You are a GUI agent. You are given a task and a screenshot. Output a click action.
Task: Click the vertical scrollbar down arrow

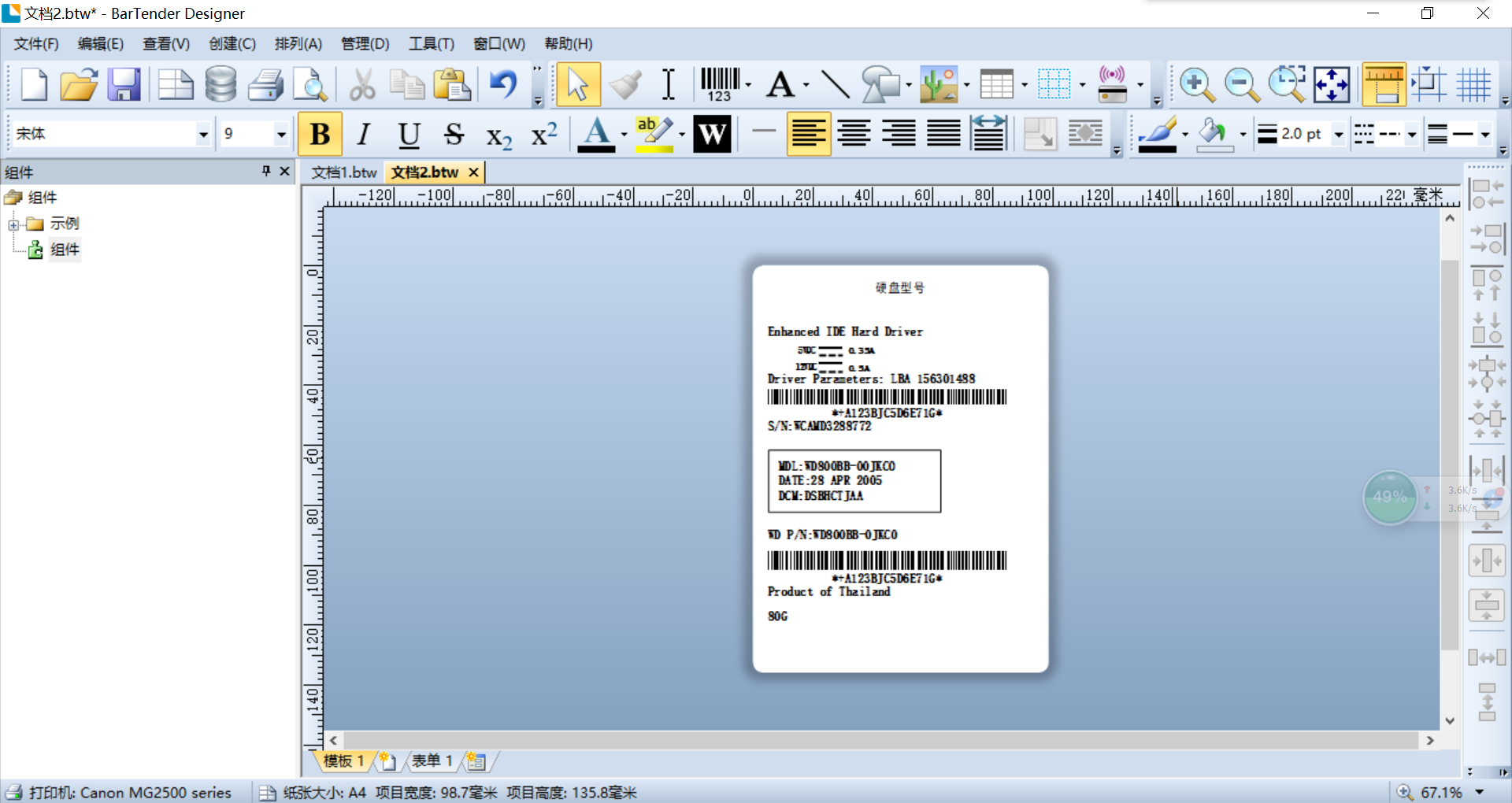tap(1450, 720)
